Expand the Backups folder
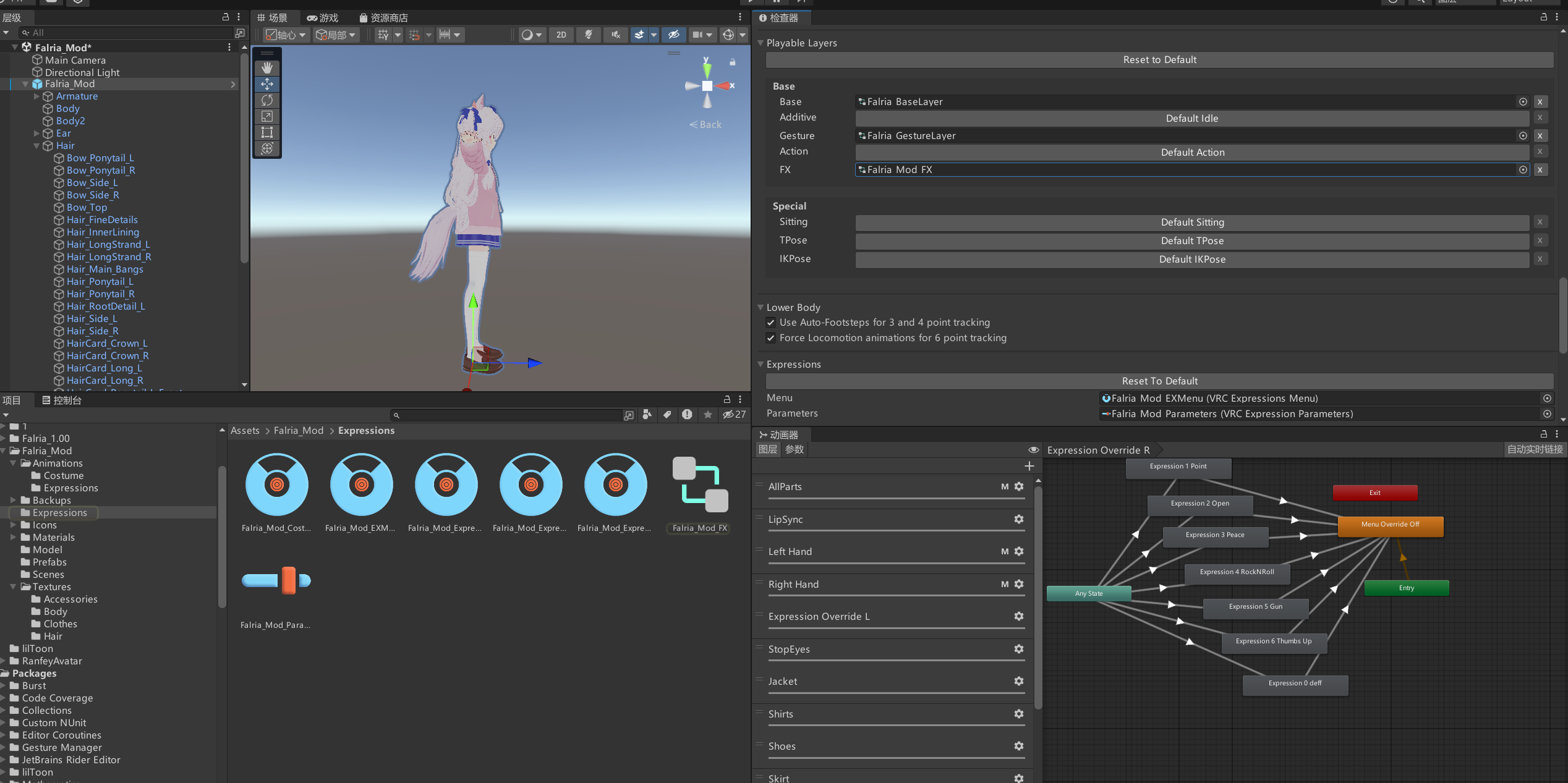This screenshot has height=783, width=1568. (x=13, y=501)
